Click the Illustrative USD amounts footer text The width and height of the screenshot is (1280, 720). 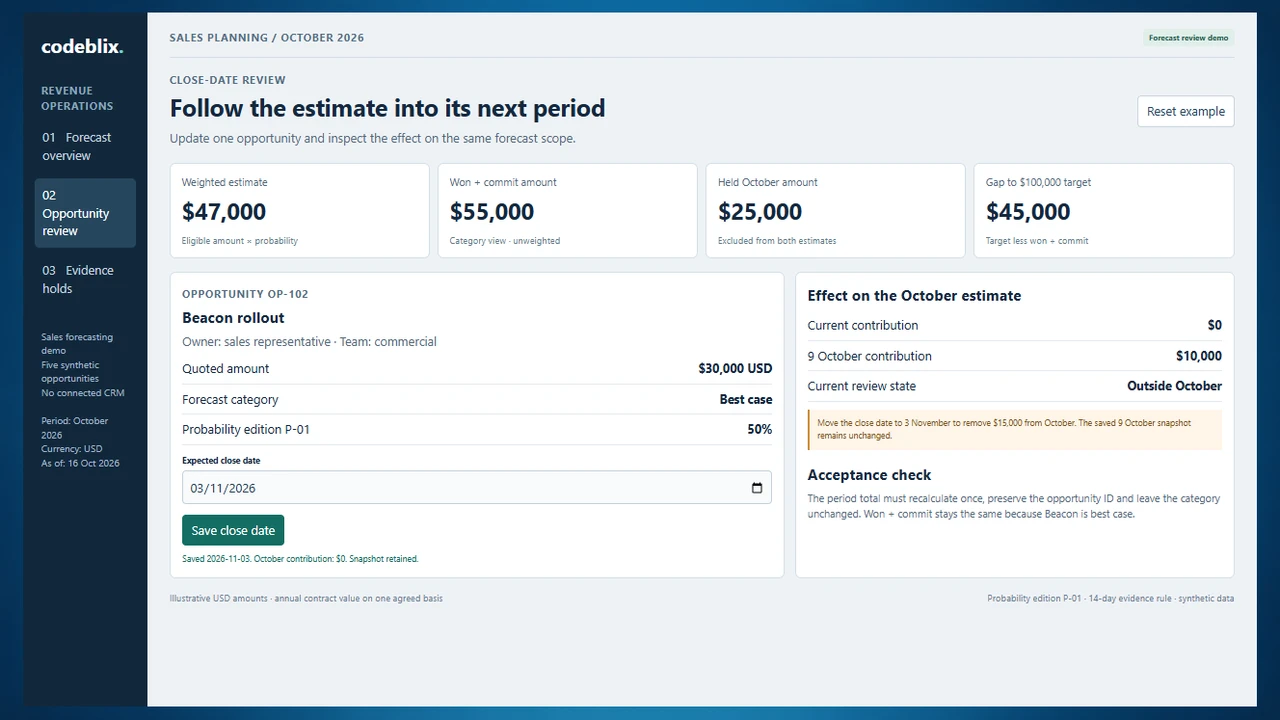pos(306,599)
